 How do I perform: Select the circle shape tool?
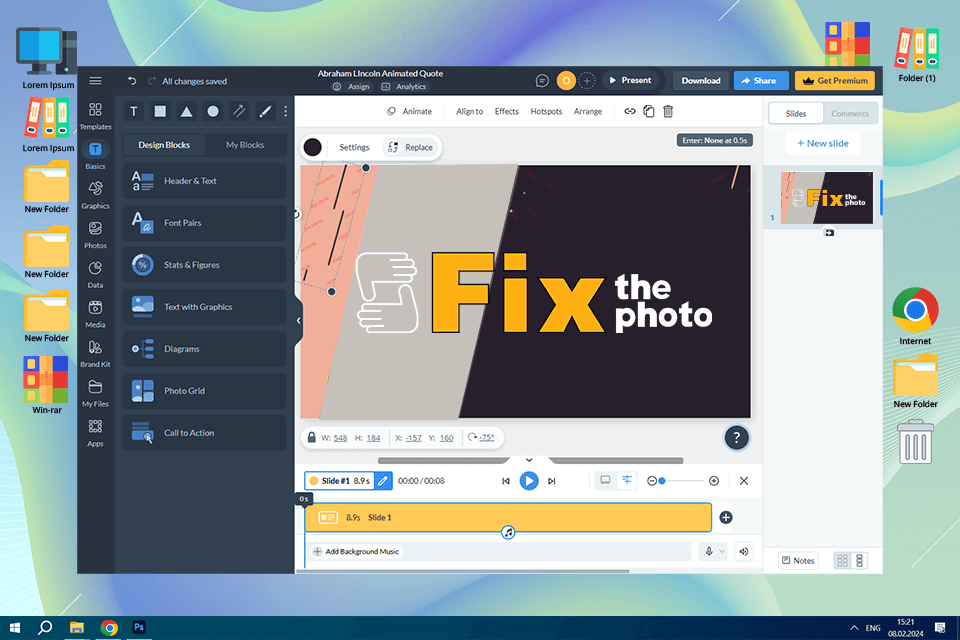pyautogui.click(x=212, y=111)
